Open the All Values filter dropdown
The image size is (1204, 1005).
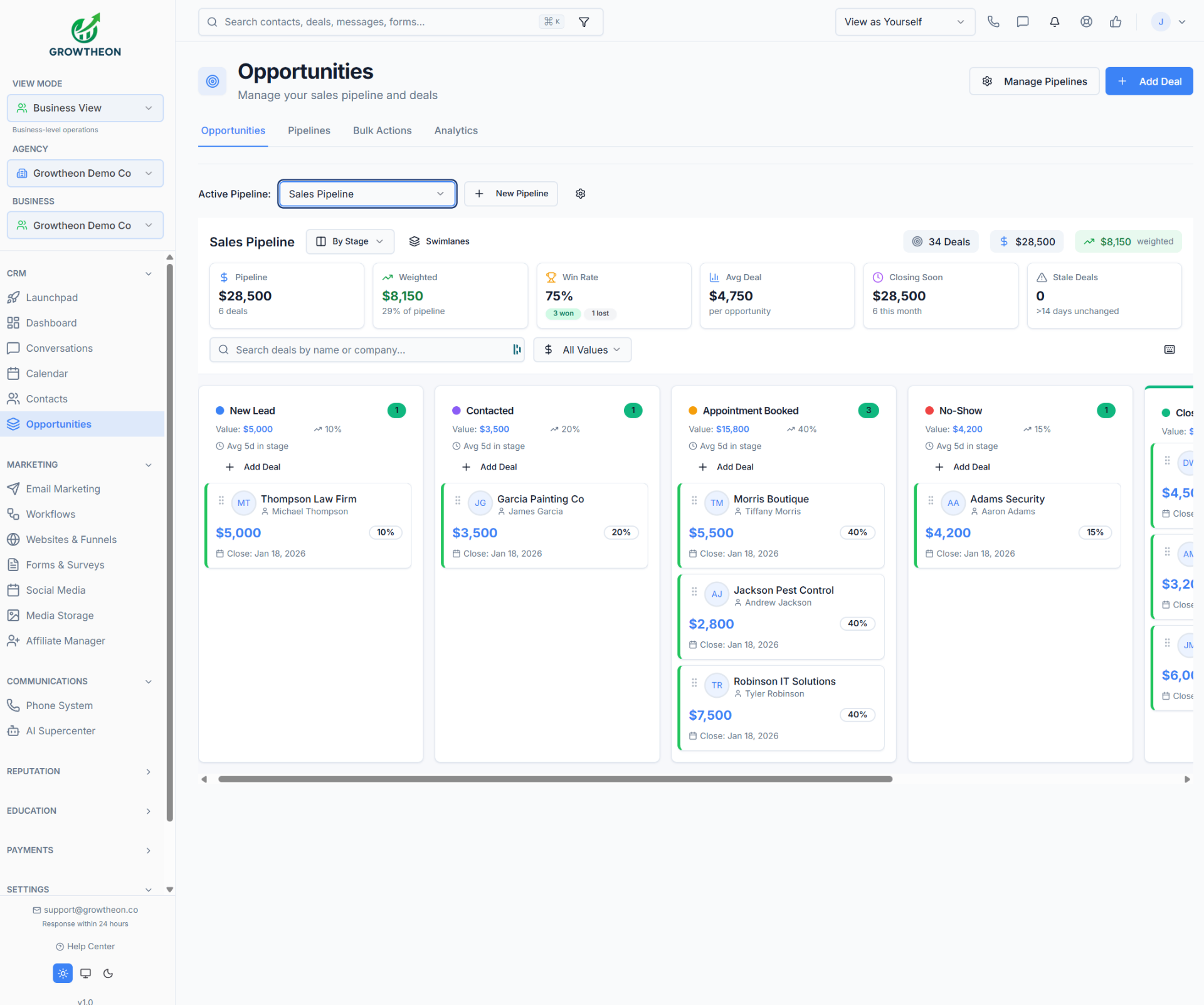point(582,350)
